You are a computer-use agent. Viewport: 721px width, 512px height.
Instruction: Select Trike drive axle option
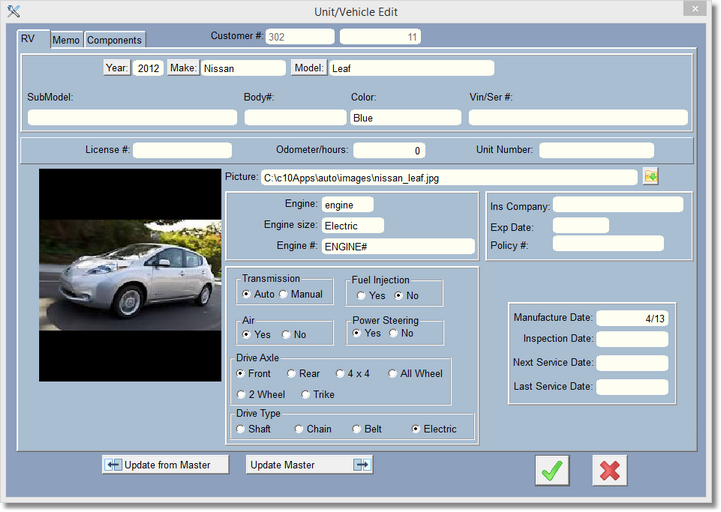305,394
